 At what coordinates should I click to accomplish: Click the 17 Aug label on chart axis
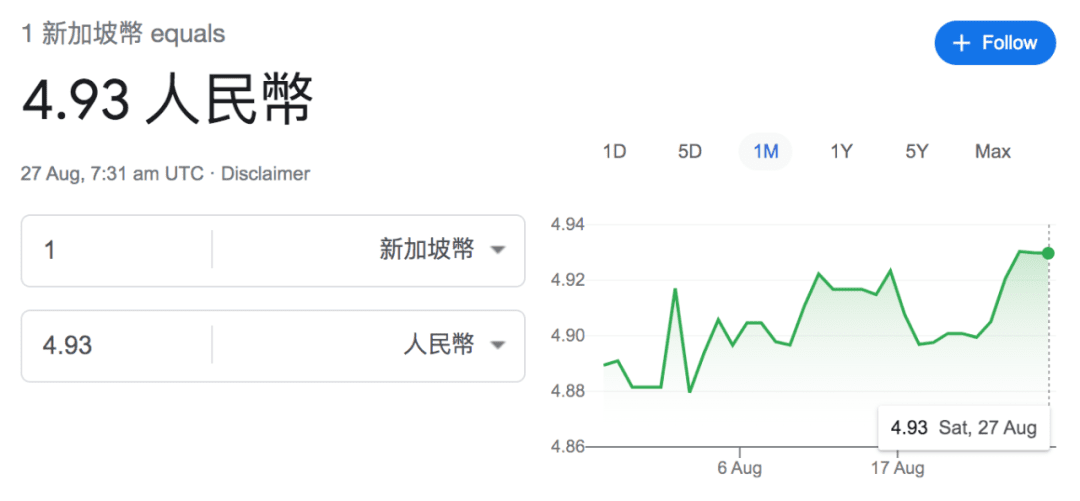tap(896, 468)
